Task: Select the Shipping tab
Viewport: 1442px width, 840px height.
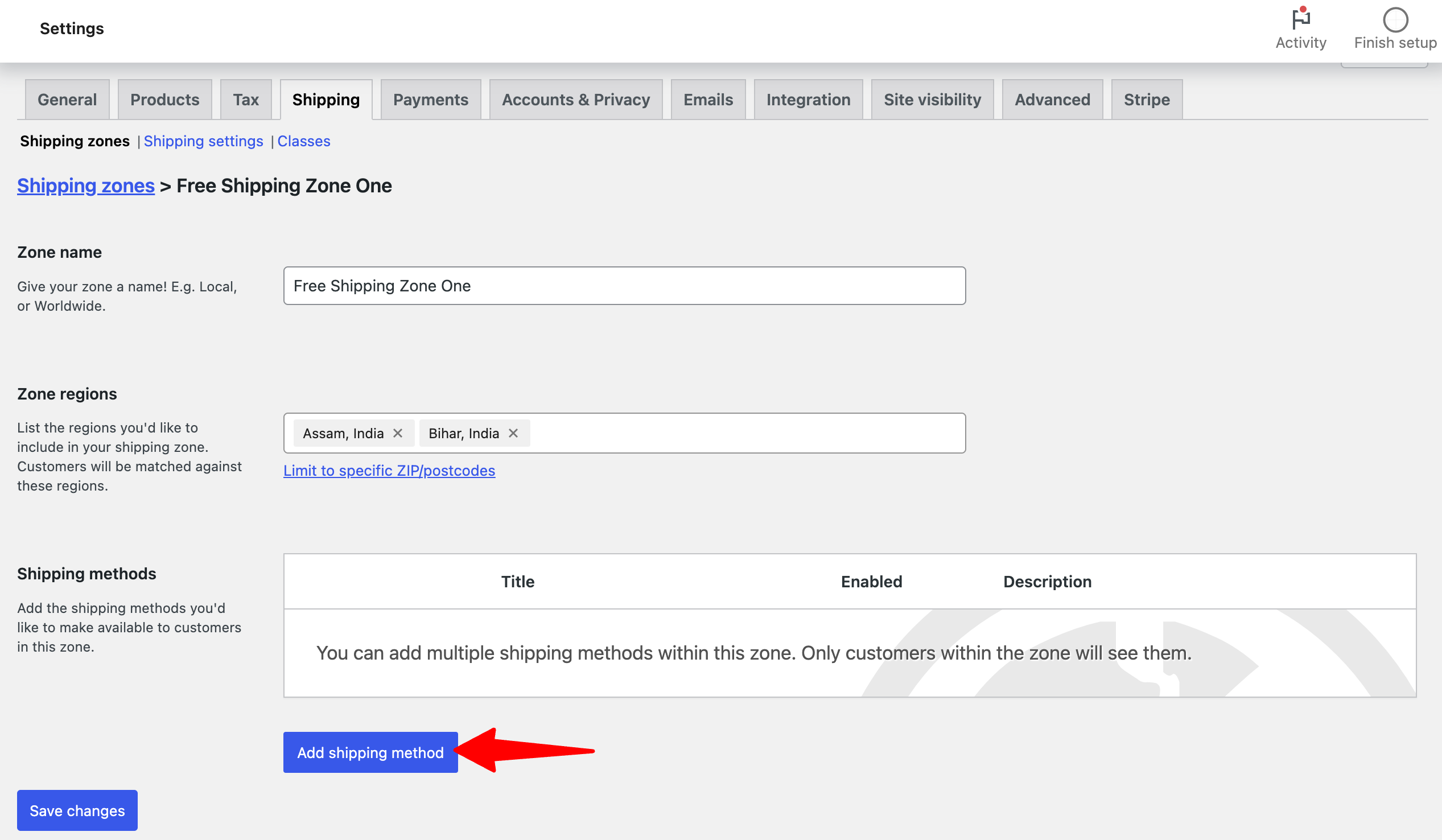Action: [326, 99]
